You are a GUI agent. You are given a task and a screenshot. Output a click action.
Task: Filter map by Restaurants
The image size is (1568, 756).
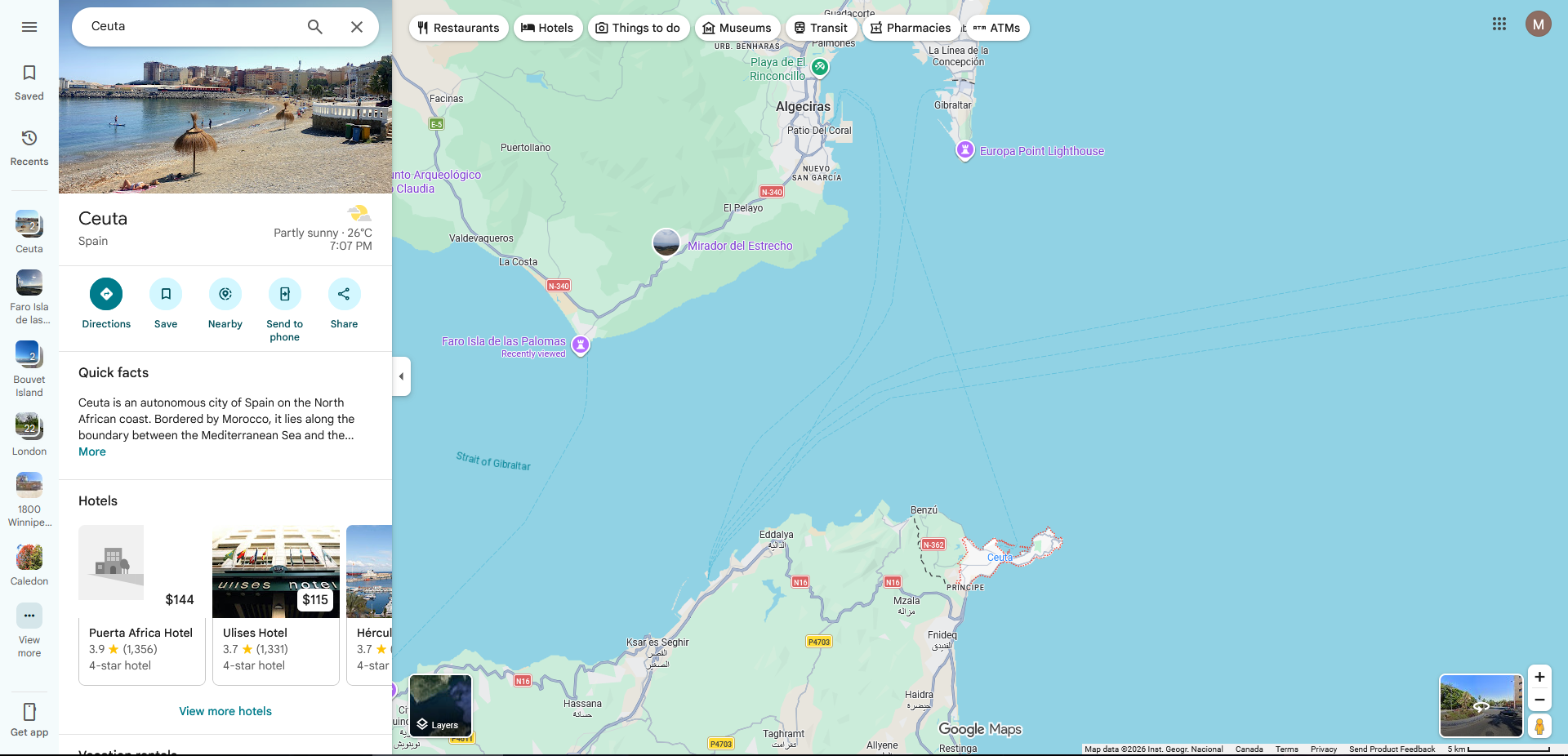click(x=459, y=28)
